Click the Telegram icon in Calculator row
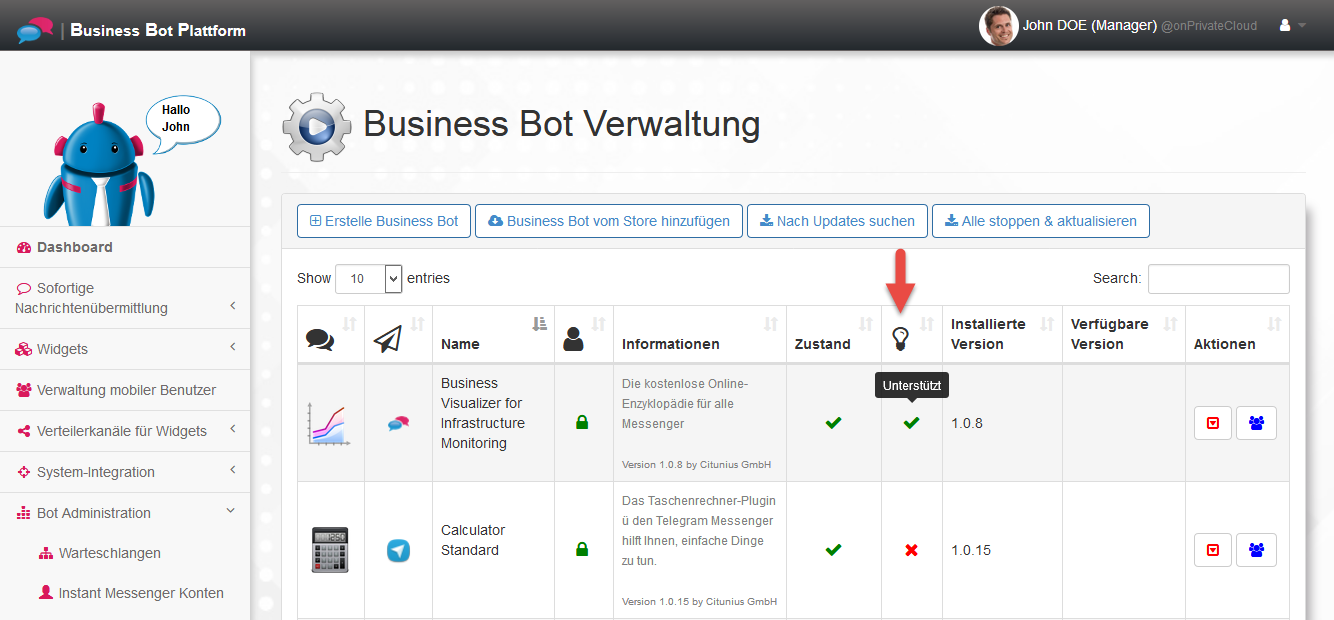Image resolution: width=1334 pixels, height=620 pixels. click(398, 550)
